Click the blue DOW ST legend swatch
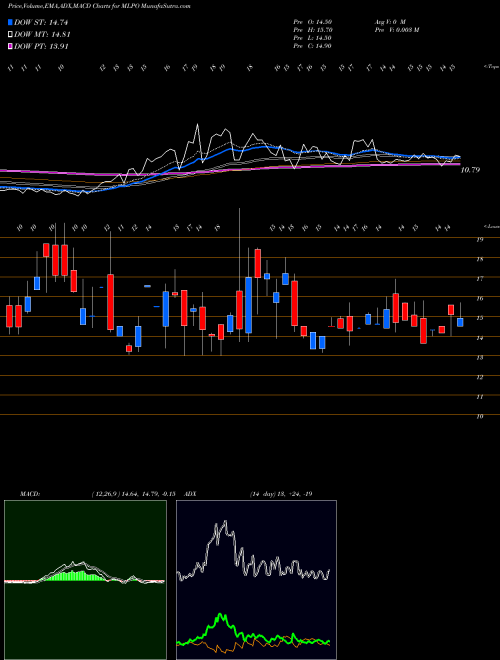 (x=10, y=22)
